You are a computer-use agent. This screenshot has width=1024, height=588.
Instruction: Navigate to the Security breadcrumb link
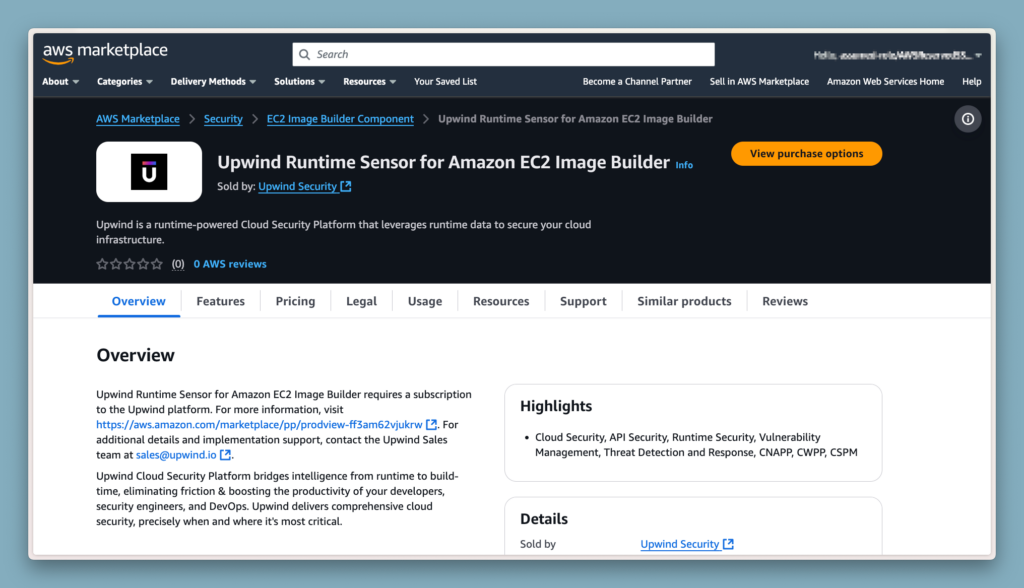click(x=223, y=118)
